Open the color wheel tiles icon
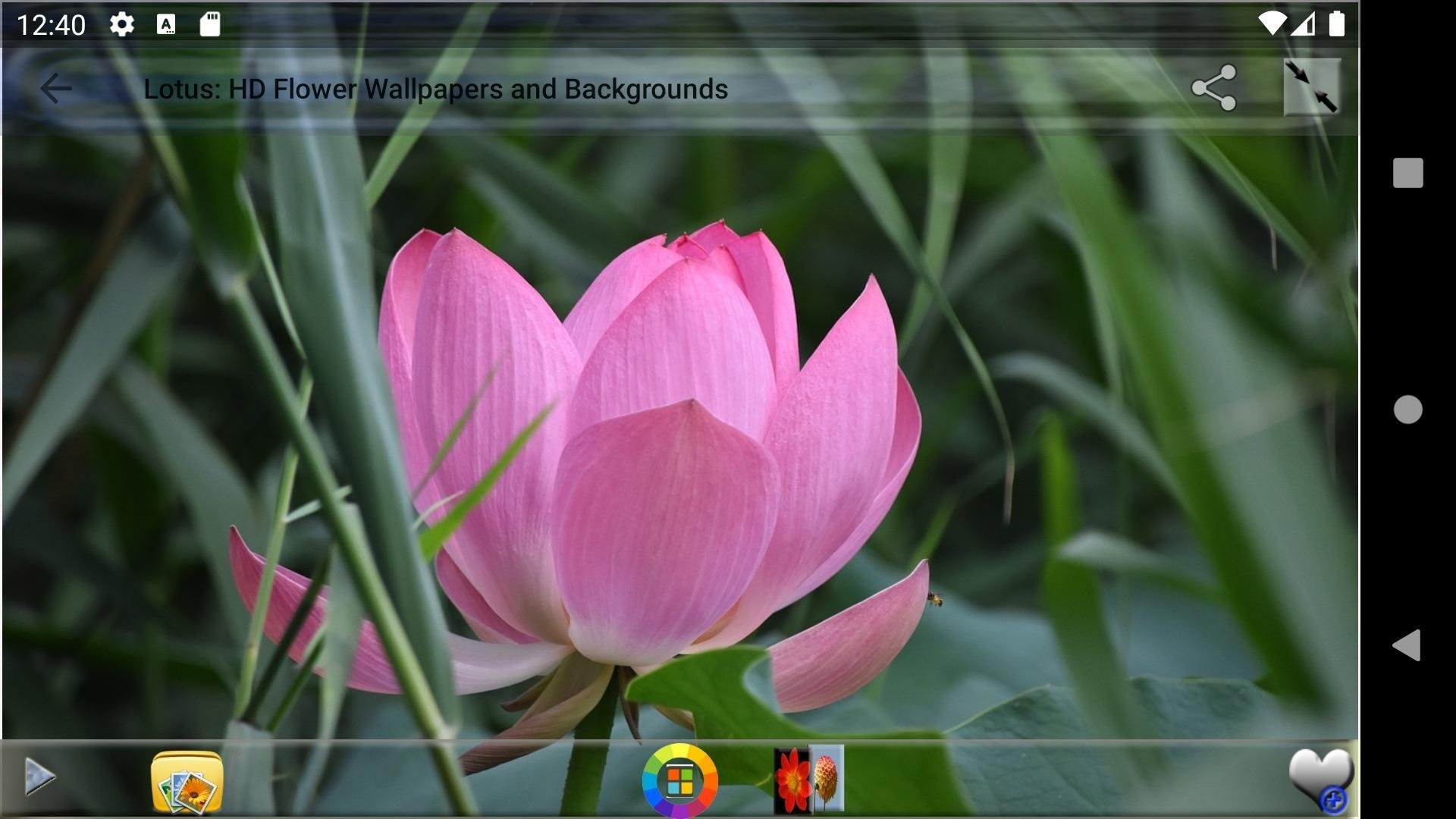Screen dimensions: 1456x819 pos(679,780)
